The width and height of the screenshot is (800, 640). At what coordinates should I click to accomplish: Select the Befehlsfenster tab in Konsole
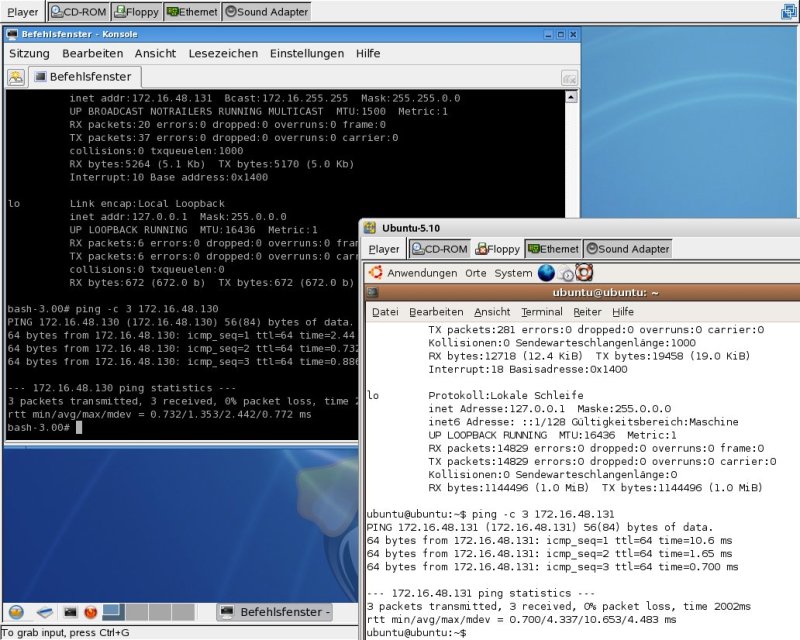coord(86,76)
